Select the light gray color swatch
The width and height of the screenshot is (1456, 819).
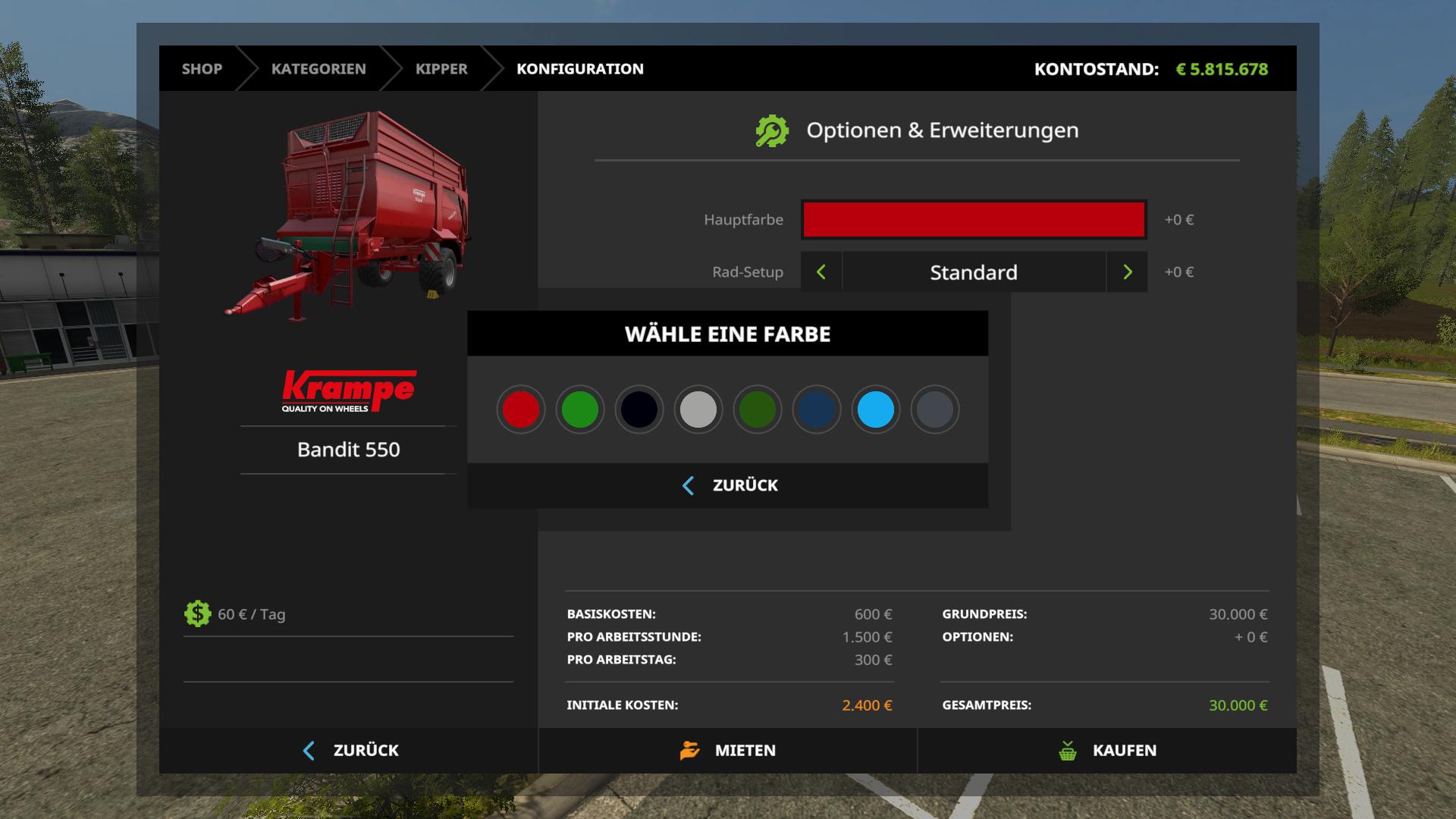coord(698,409)
